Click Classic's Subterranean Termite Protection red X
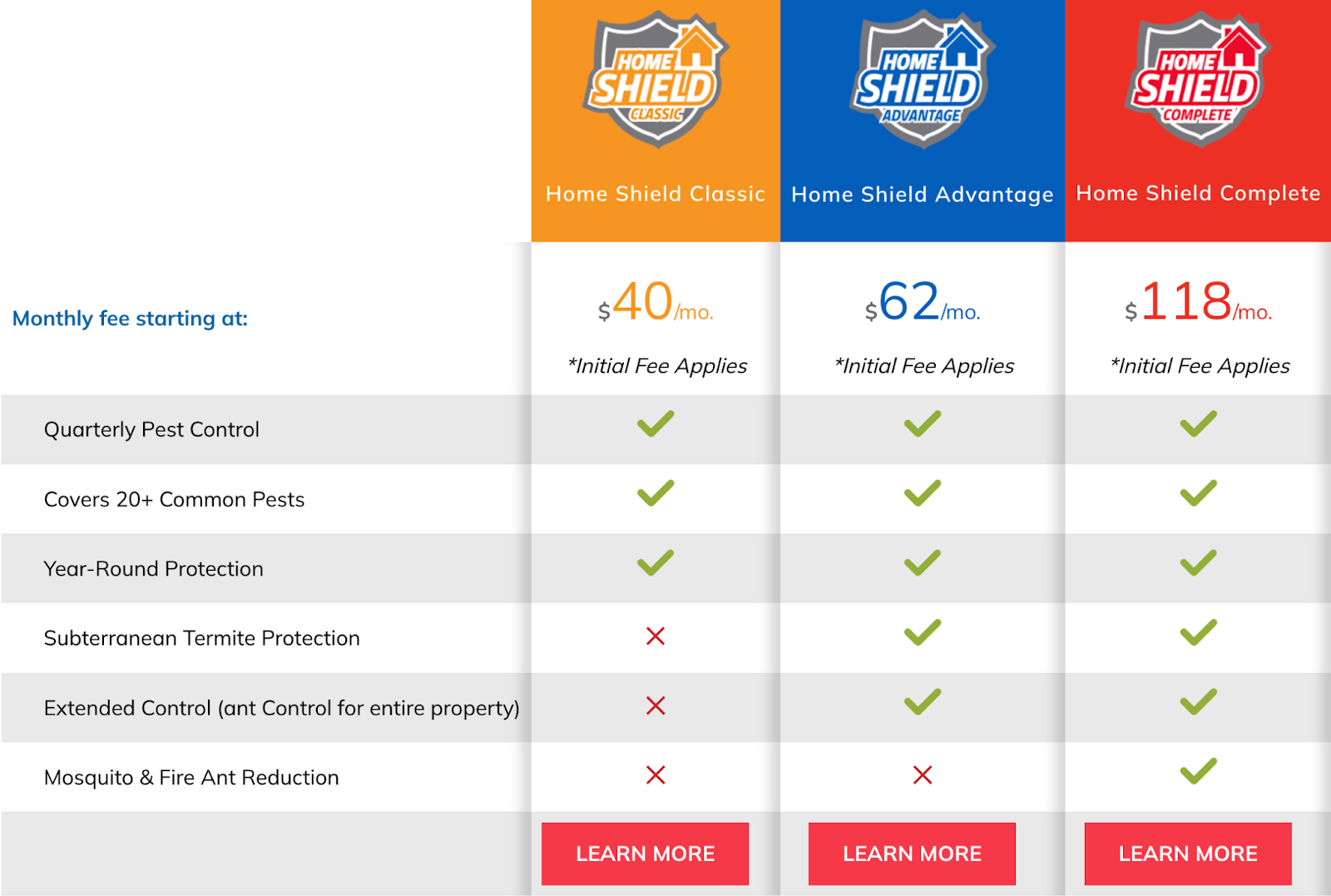The height and width of the screenshot is (896, 1331). click(656, 636)
